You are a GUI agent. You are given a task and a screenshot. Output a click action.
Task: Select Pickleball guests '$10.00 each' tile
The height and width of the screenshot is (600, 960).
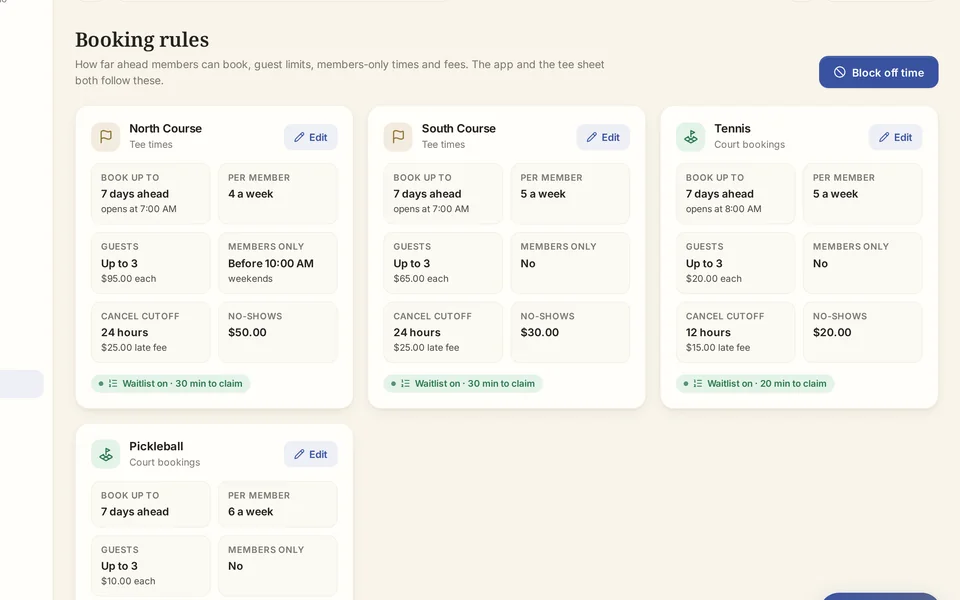point(151,566)
